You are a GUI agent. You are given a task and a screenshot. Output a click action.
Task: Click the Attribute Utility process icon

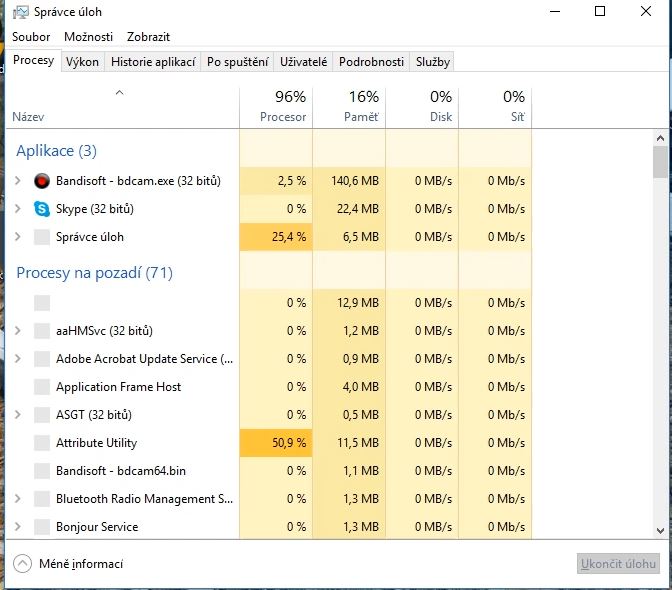point(42,443)
